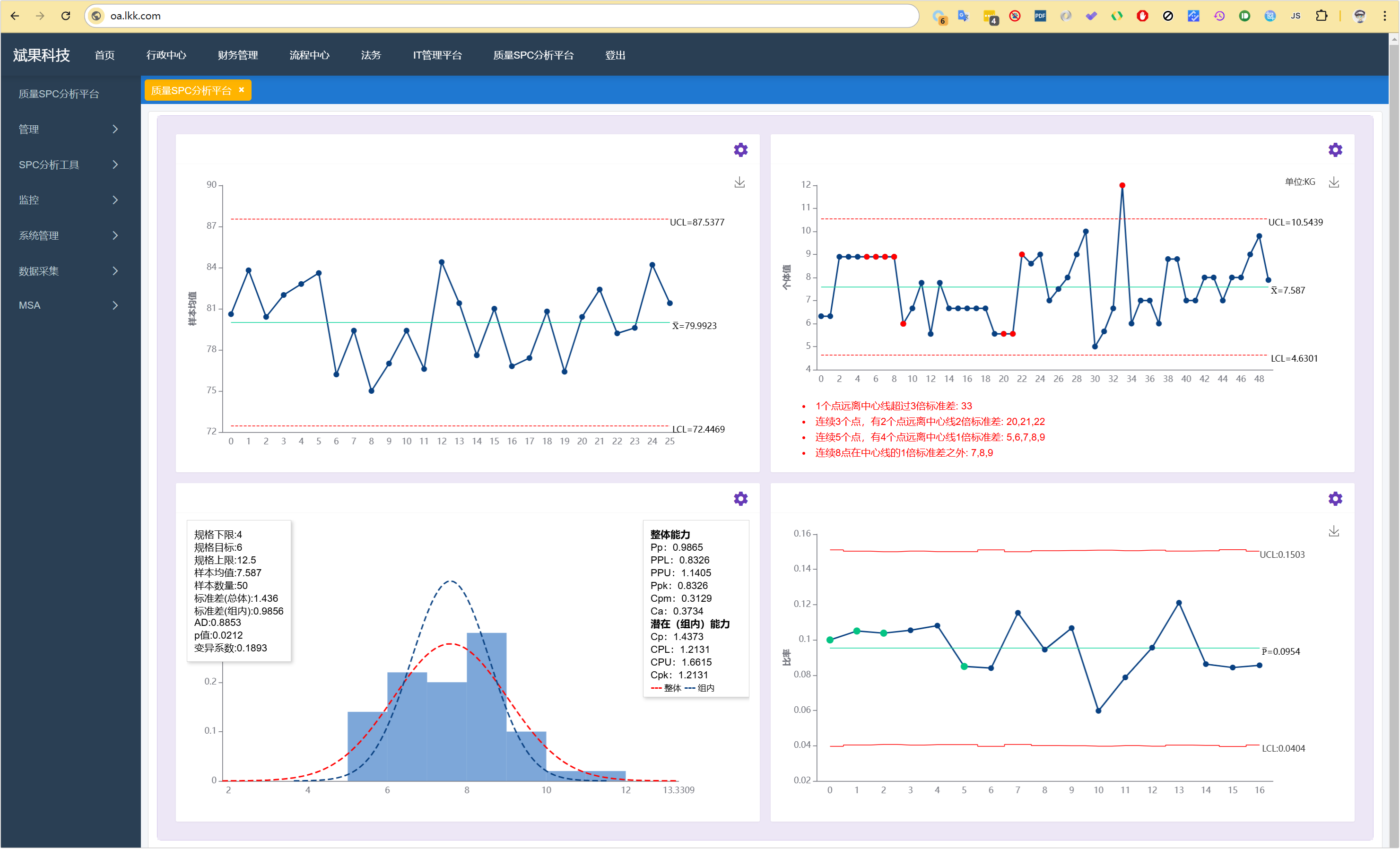Open the yellow extension with badge 4
This screenshot has width=1400, height=849.
(991, 17)
